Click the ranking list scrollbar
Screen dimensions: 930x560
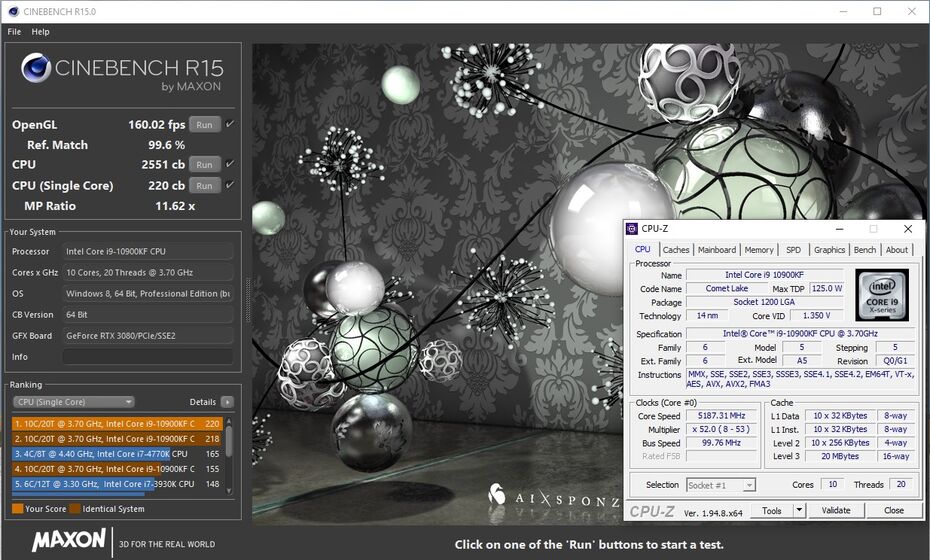229,442
